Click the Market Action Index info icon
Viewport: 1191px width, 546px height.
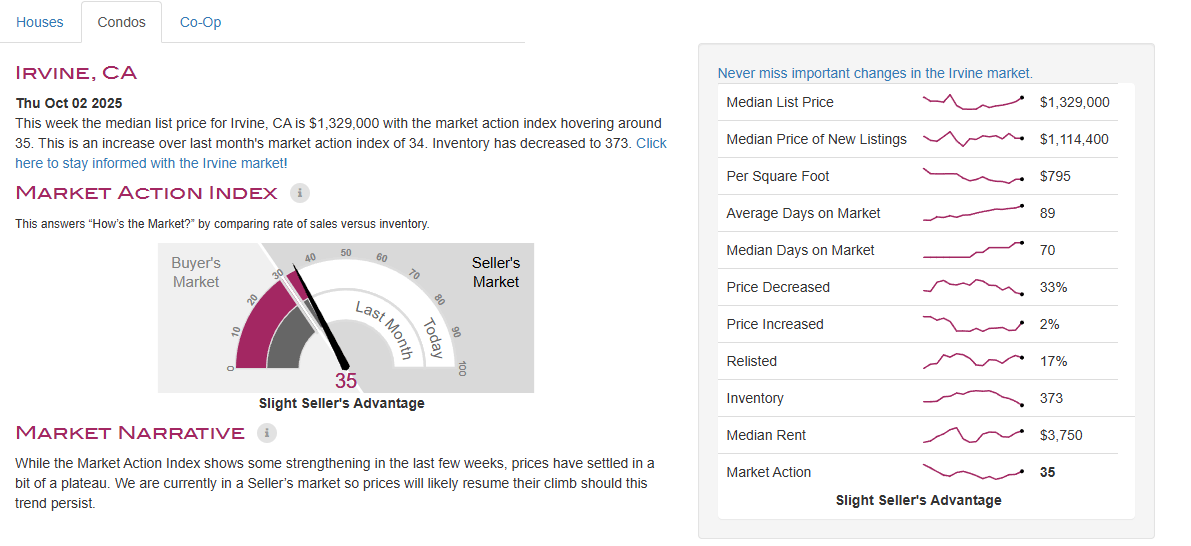(299, 192)
